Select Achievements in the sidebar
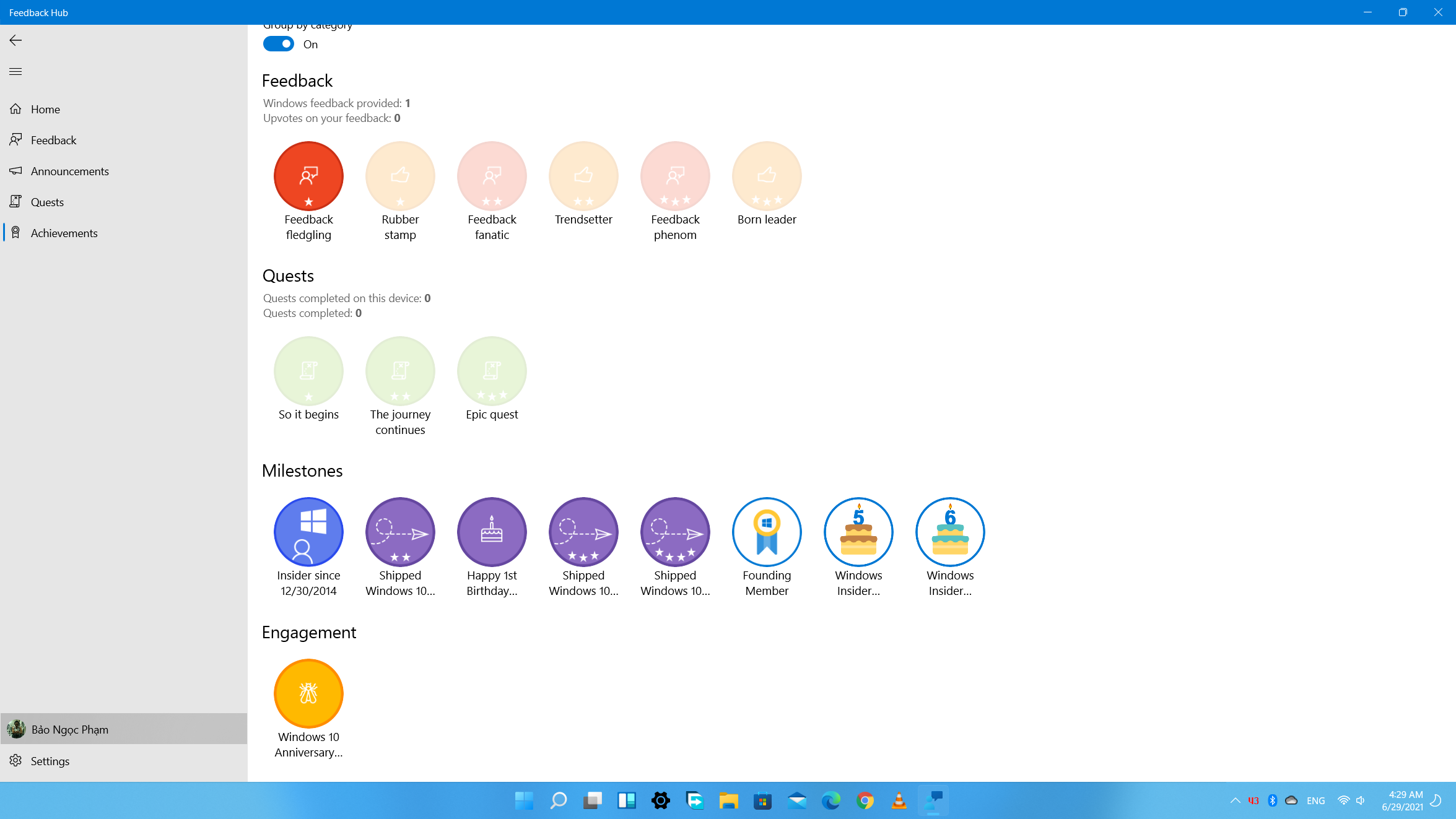This screenshot has width=1456, height=819. (124, 233)
